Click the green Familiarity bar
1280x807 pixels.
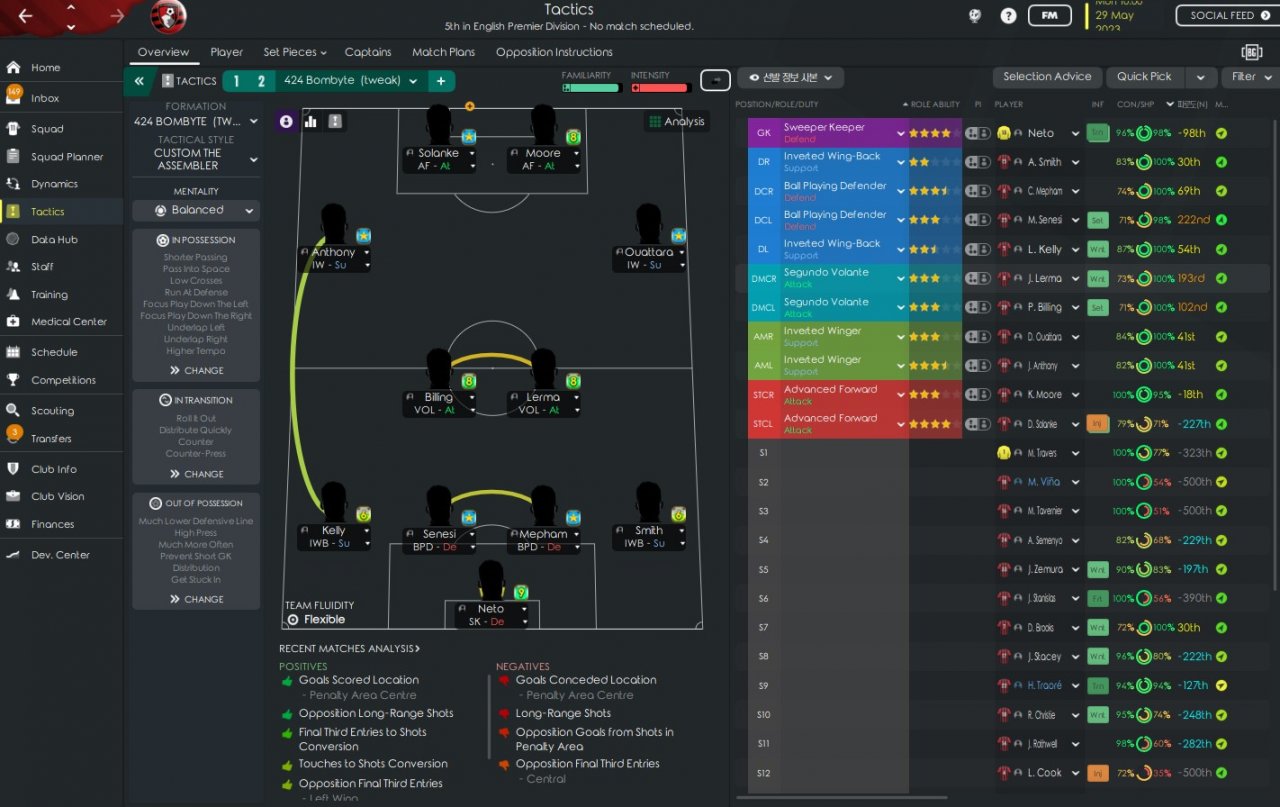pyautogui.click(x=591, y=88)
